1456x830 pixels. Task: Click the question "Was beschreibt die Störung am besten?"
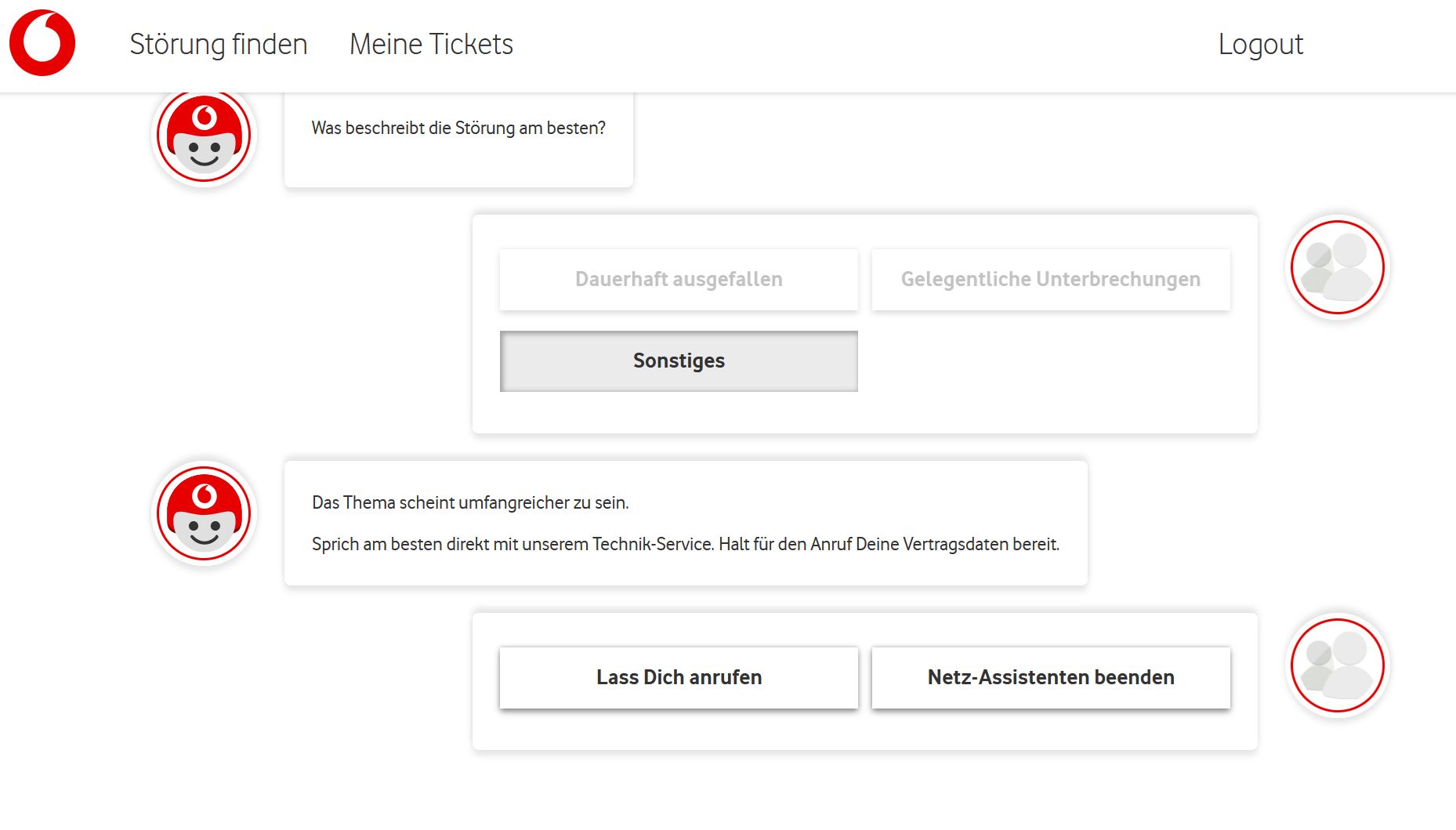(458, 129)
